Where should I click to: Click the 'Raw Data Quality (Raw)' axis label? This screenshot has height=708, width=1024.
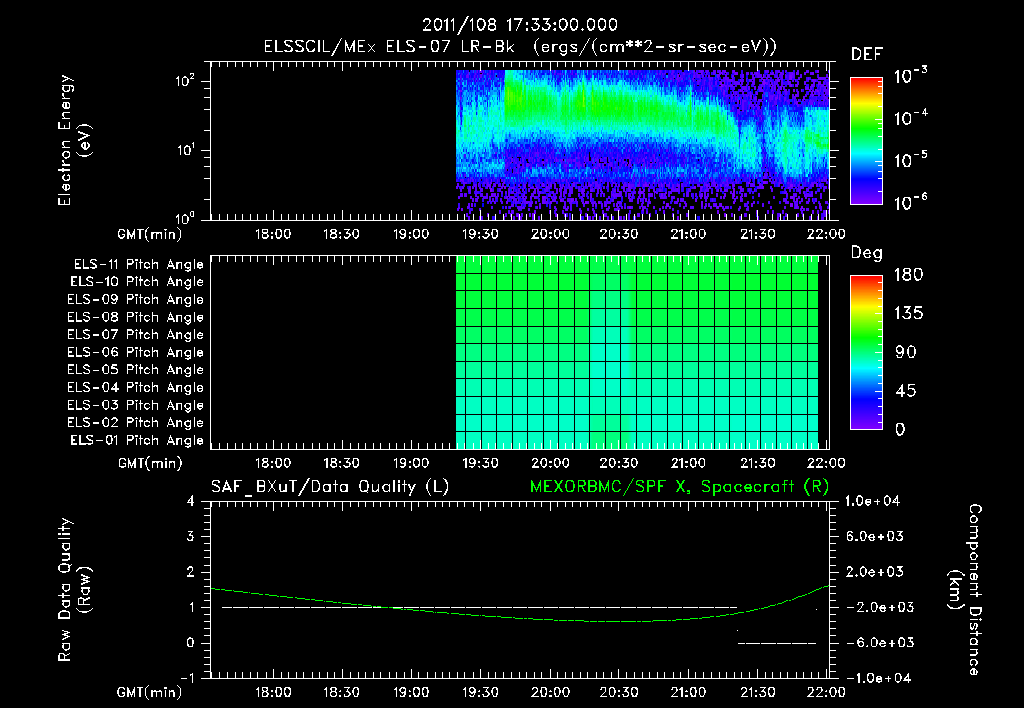[74, 590]
